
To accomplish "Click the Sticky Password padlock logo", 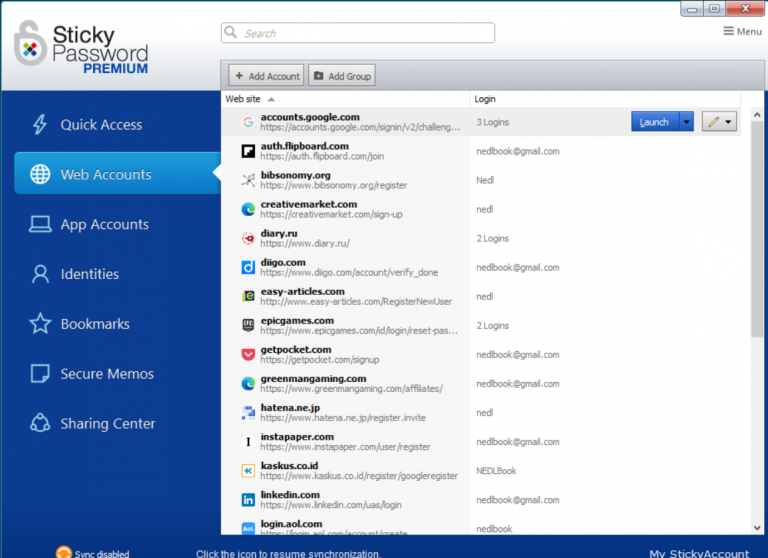I will (30, 43).
